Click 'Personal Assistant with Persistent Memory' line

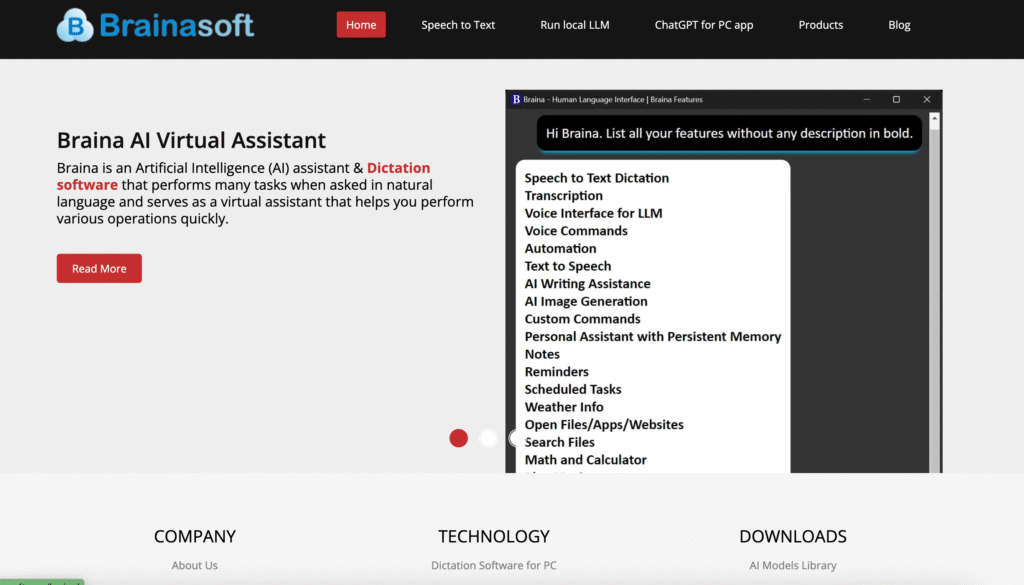pos(652,336)
